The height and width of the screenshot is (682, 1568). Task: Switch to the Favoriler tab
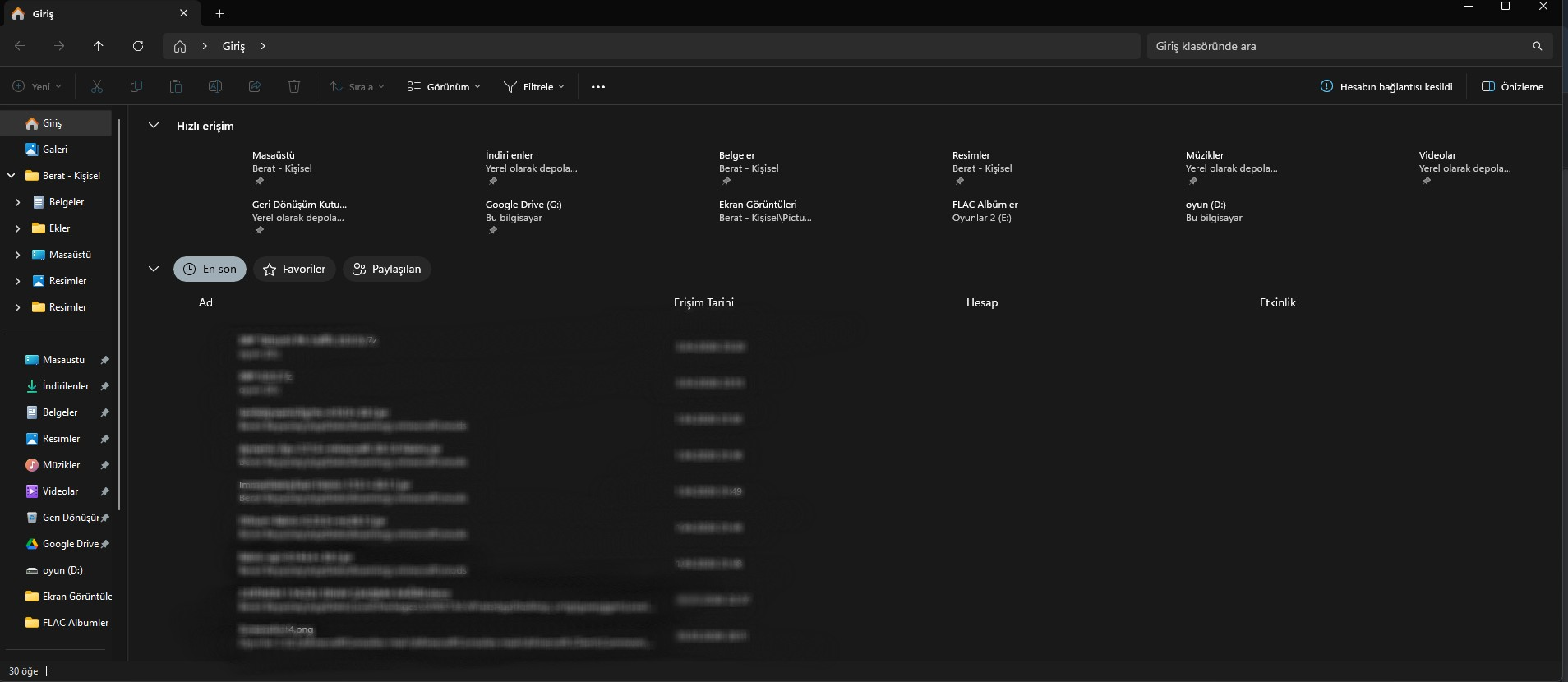coord(294,269)
